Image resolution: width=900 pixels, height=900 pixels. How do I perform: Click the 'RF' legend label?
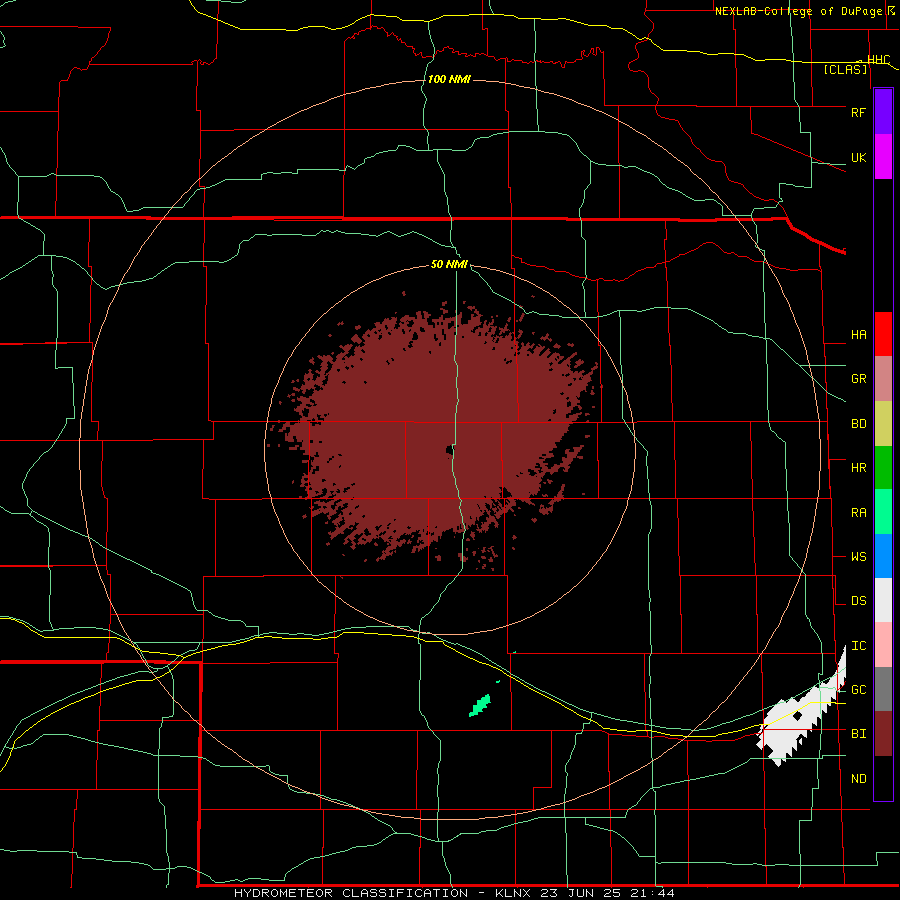858,112
